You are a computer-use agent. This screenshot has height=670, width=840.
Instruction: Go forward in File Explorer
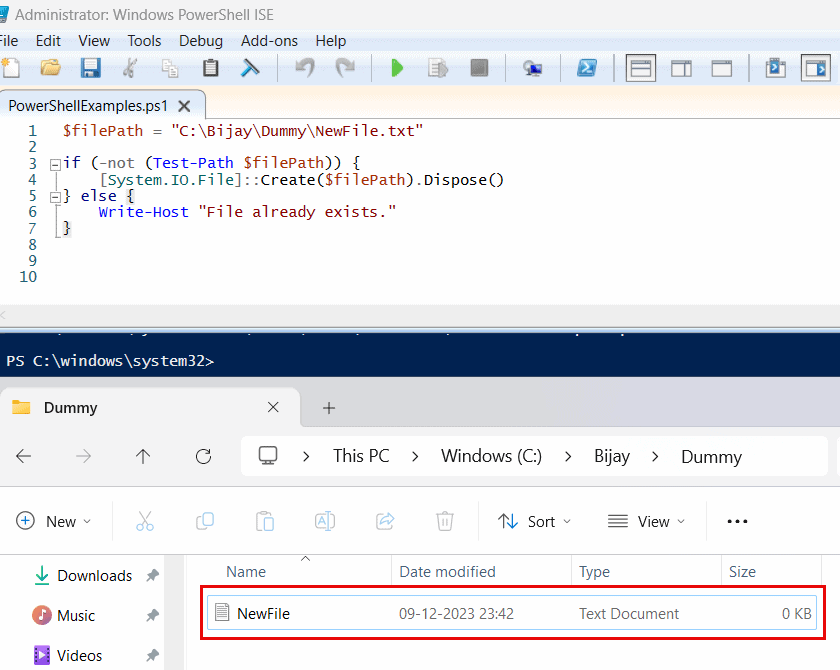tap(84, 456)
